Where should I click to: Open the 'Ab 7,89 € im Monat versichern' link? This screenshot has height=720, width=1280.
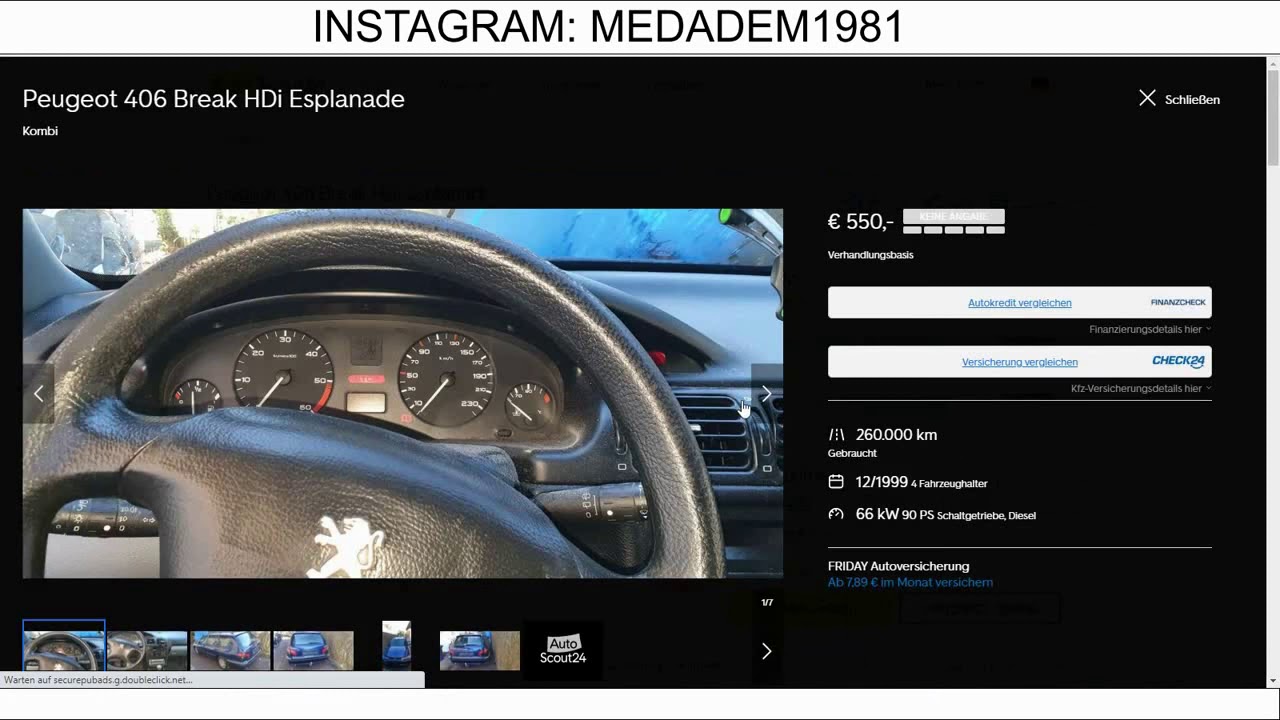(910, 582)
